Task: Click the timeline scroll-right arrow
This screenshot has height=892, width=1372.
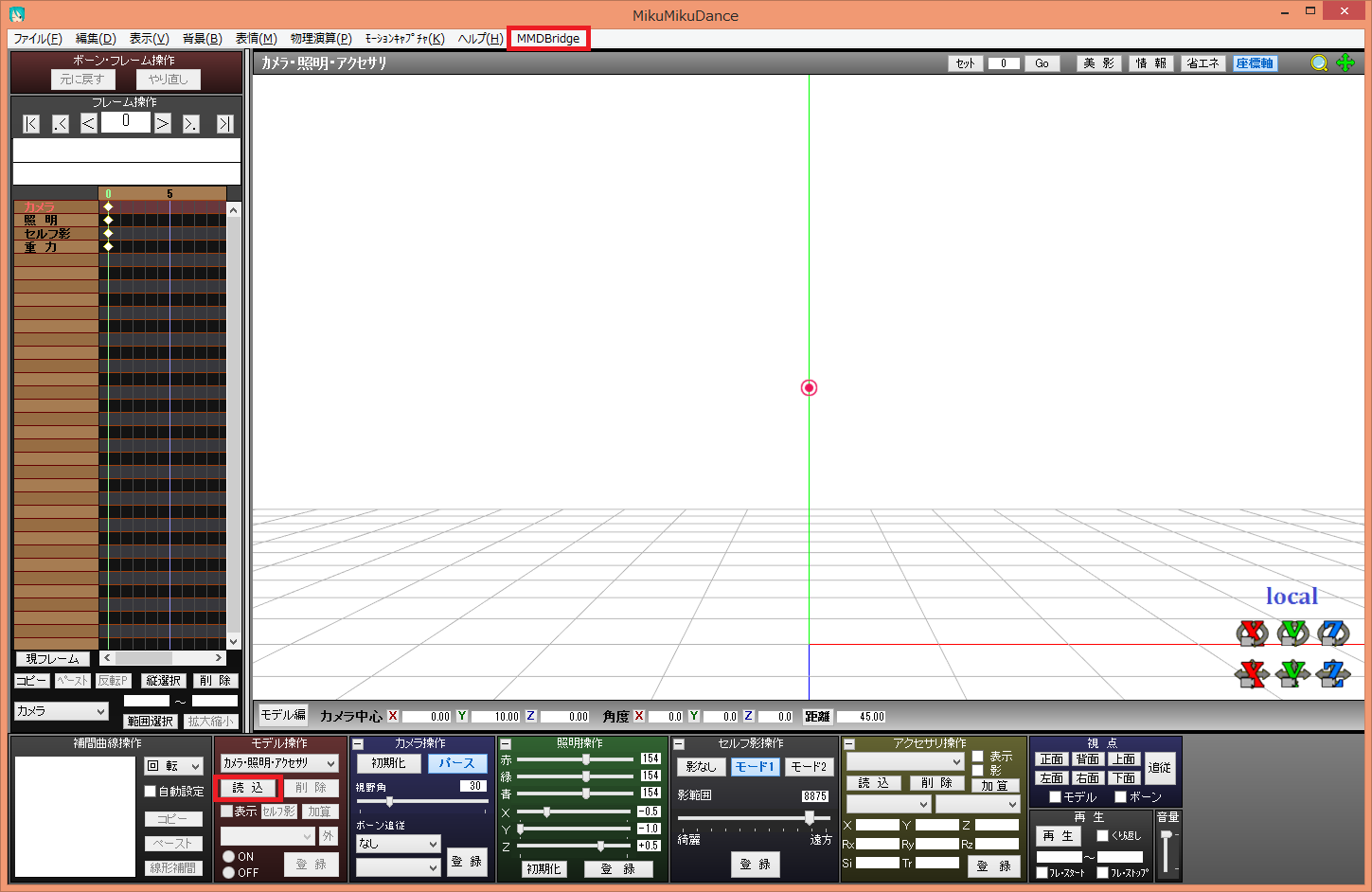Action: pyautogui.click(x=219, y=658)
